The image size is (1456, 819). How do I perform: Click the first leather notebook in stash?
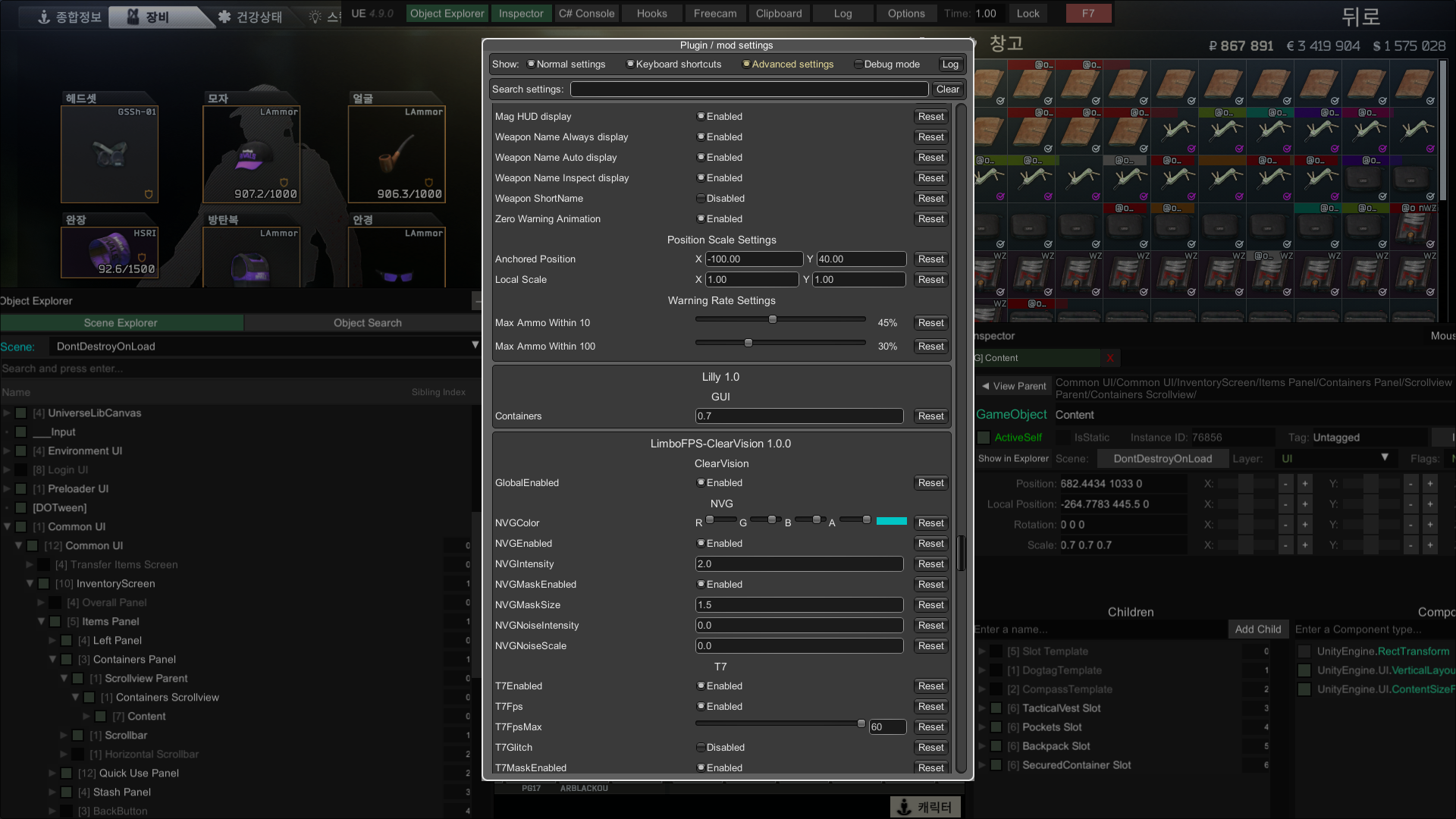989,84
